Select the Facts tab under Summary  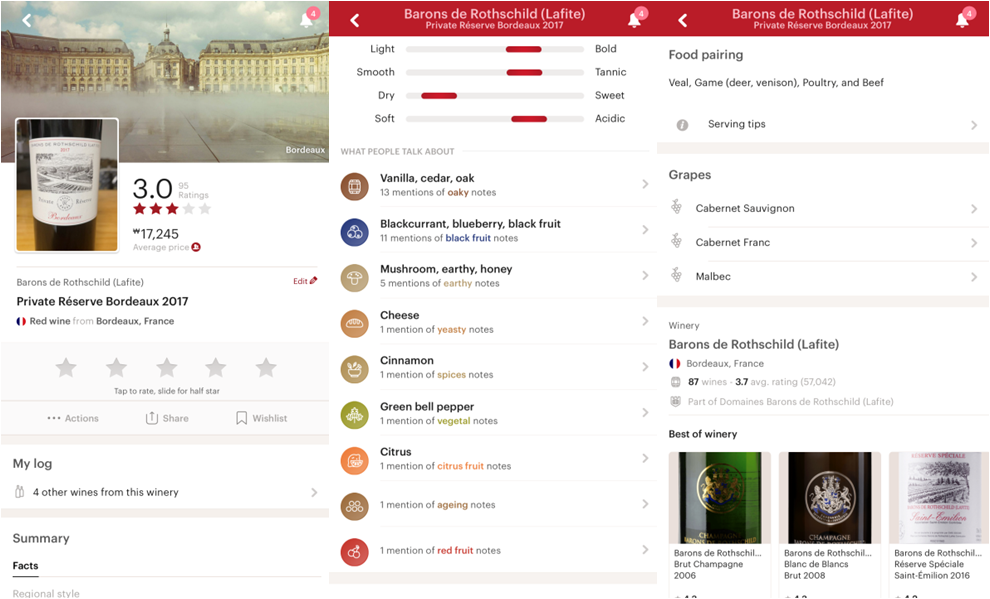point(25,566)
